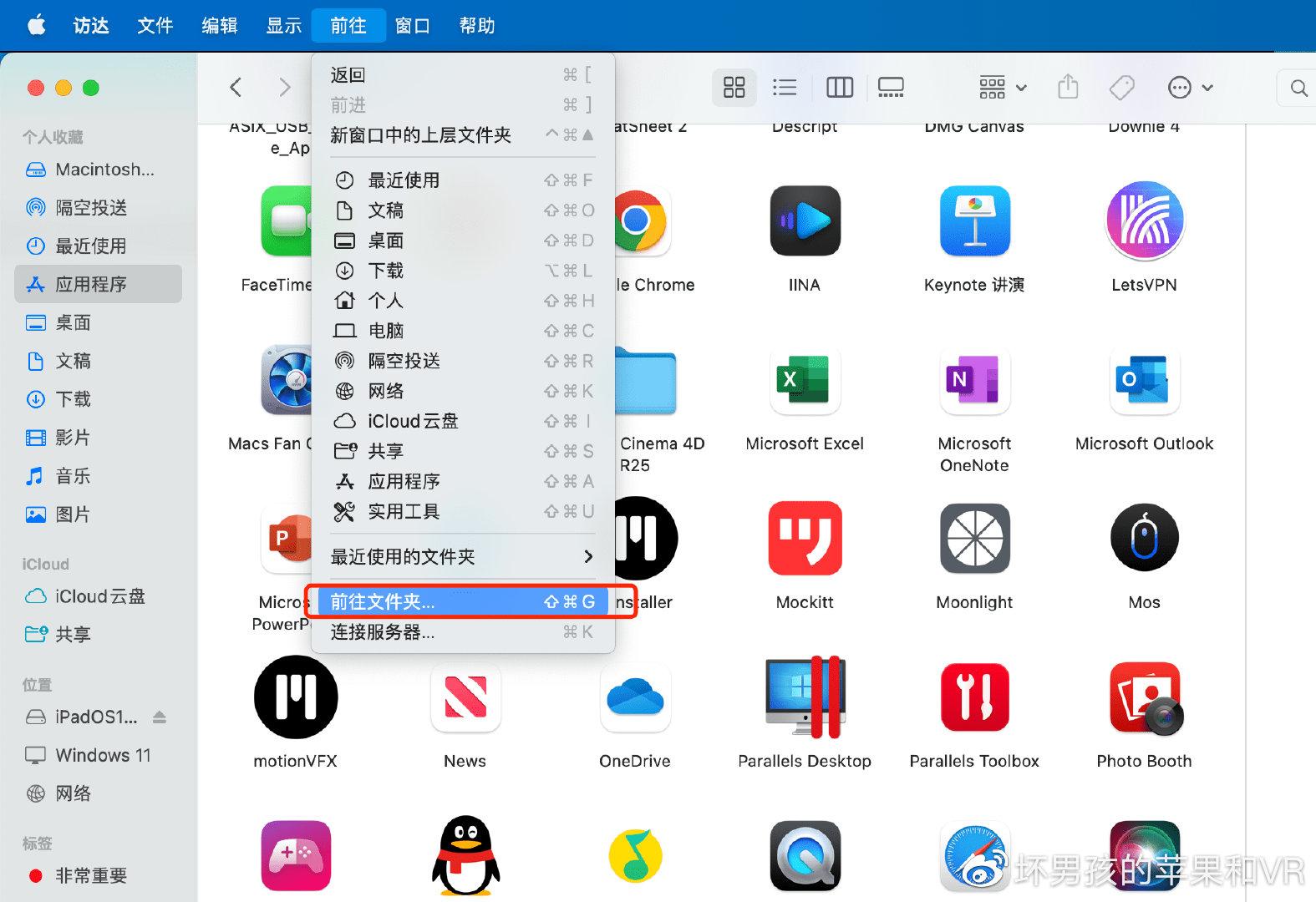The image size is (1316, 902).
Task: Choose 个人 in the 前往 menu
Action: click(x=463, y=301)
